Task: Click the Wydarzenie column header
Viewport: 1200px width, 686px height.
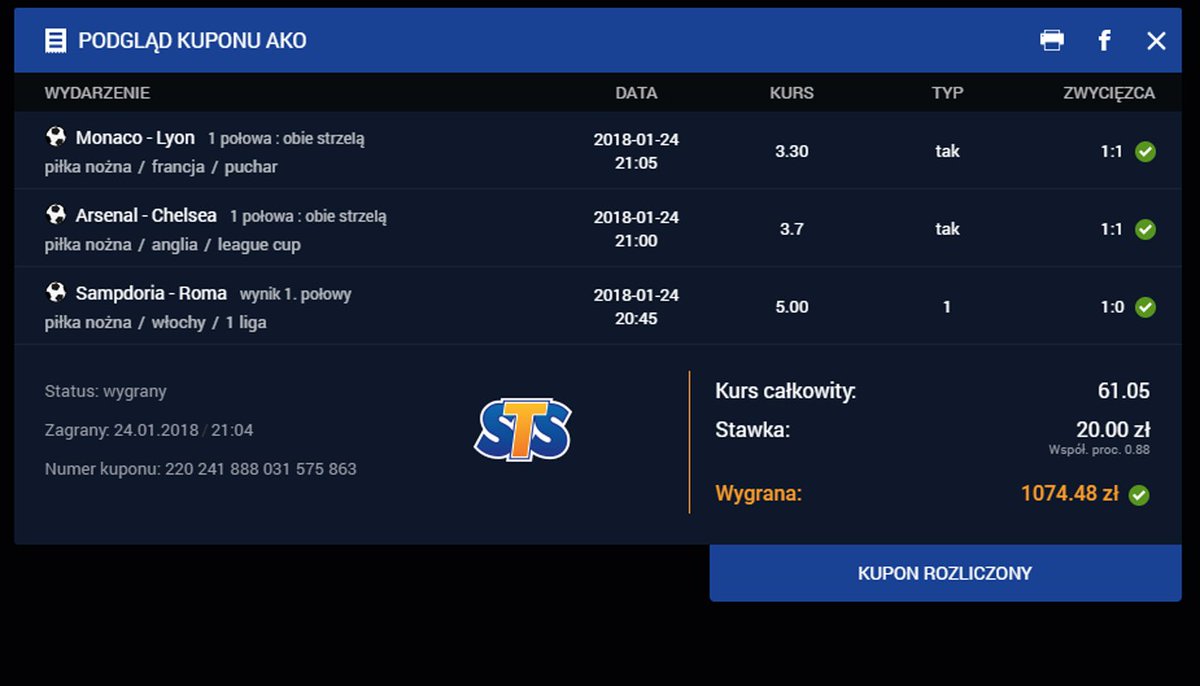Action: pos(97,93)
